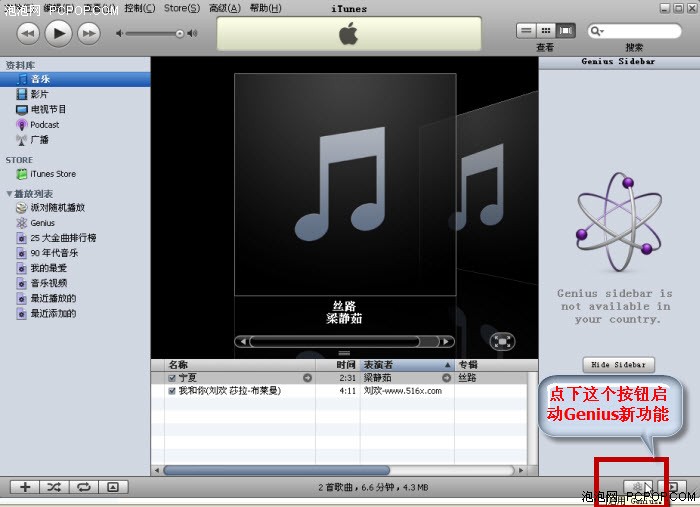Sort by the 专辑 column header

click(496, 365)
